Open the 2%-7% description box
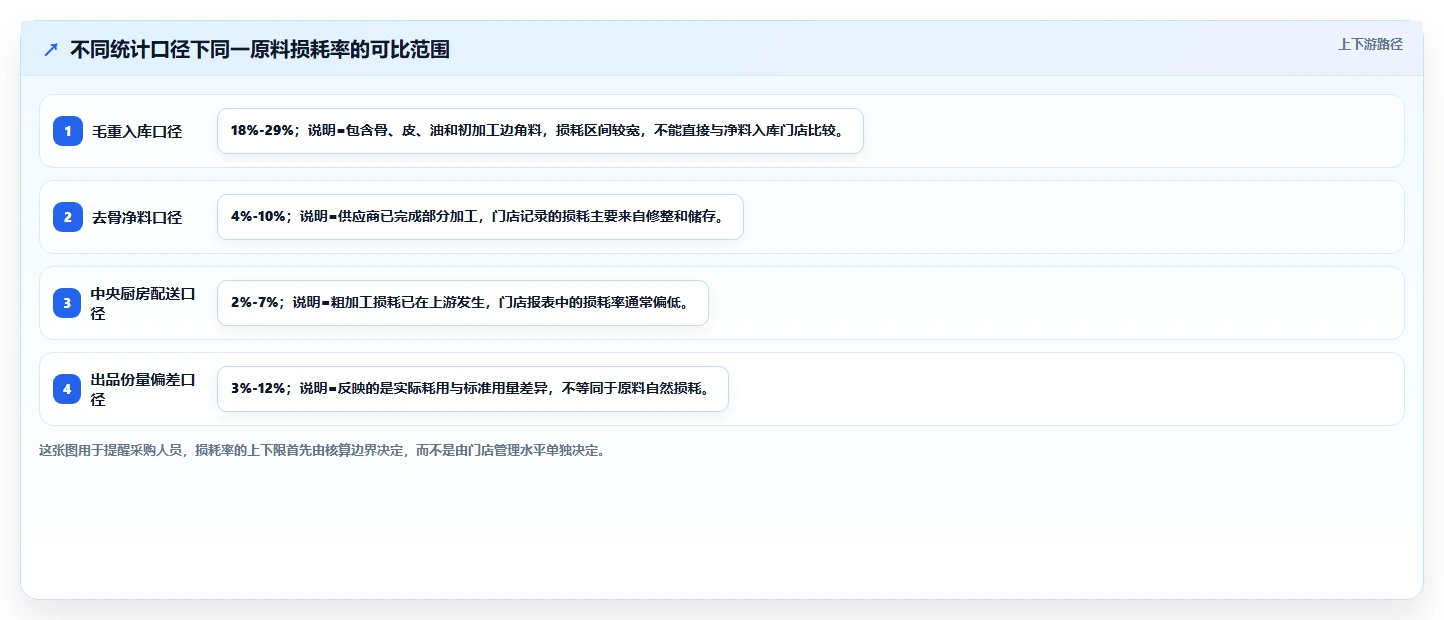This screenshot has width=1444, height=620. tap(463, 303)
